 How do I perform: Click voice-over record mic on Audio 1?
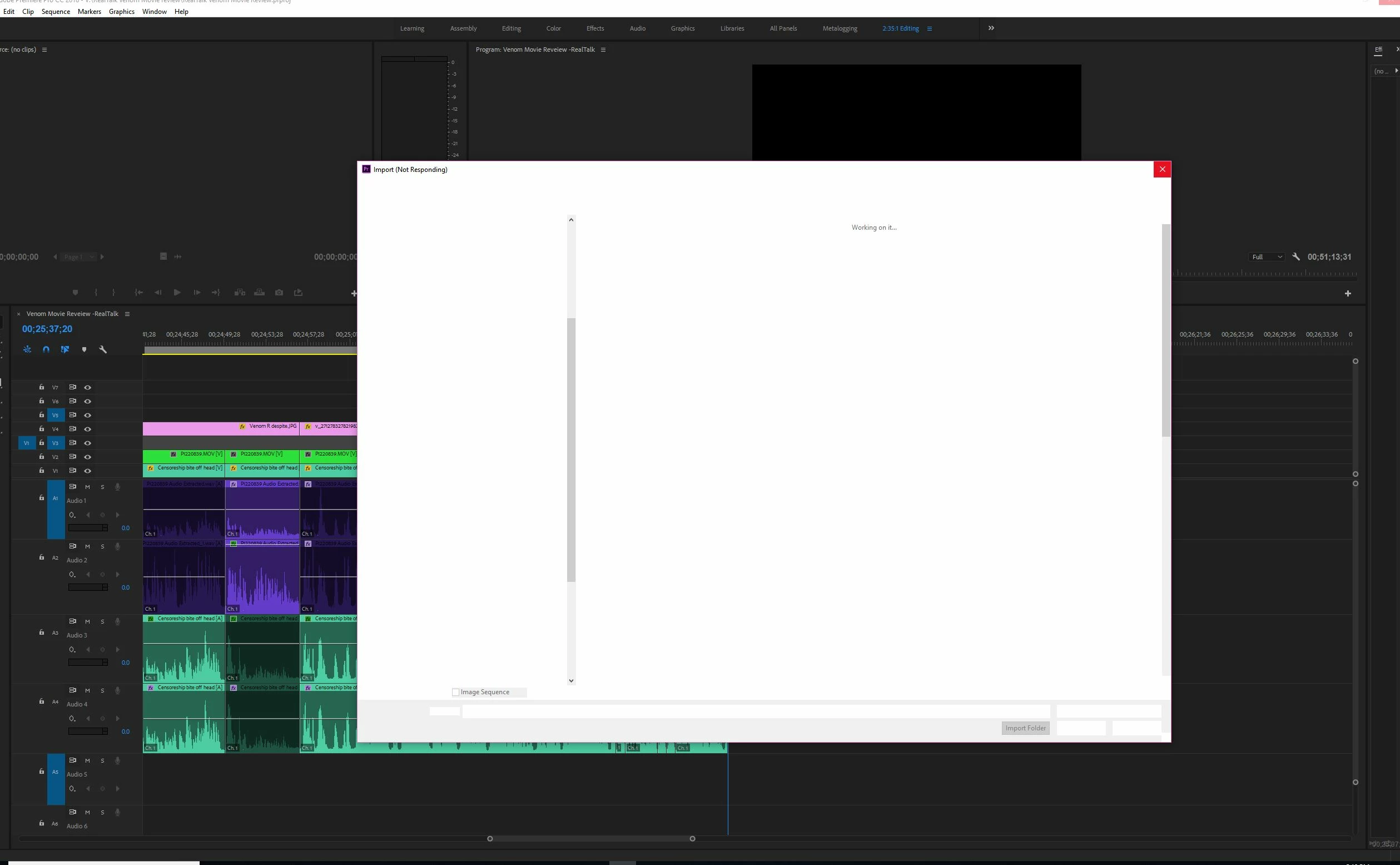pyautogui.click(x=117, y=486)
